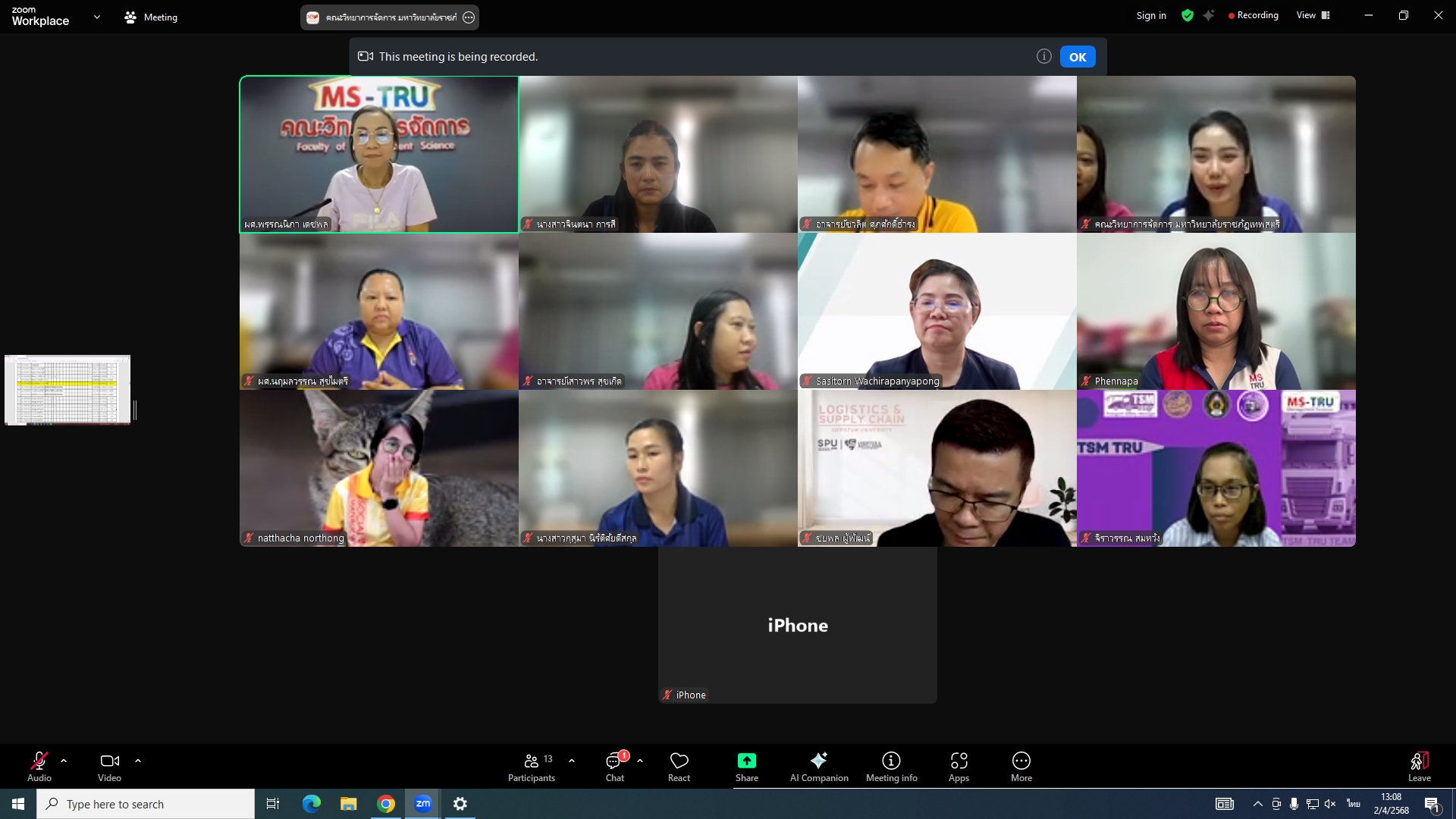Expand the audio settings arrow
1456x819 pixels.
[x=64, y=761]
